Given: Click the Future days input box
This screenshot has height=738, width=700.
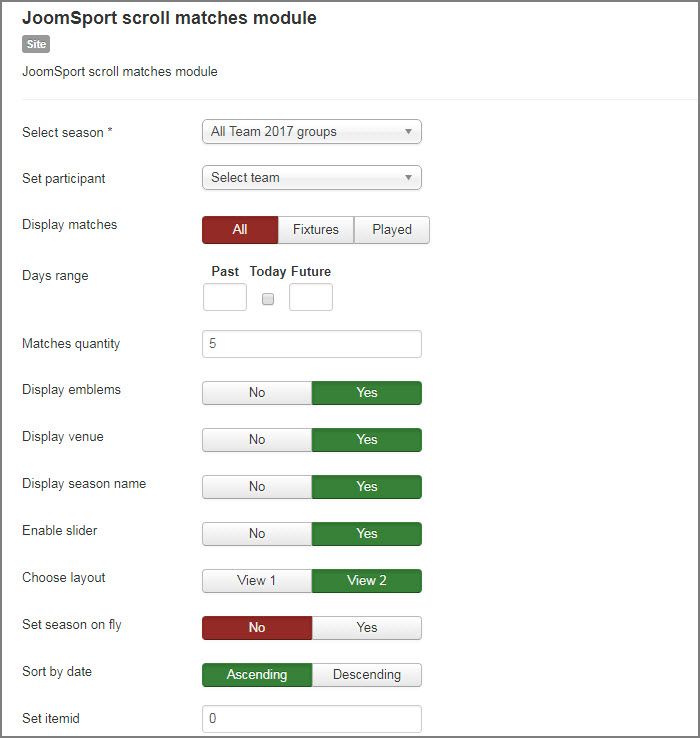Looking at the screenshot, I should point(311,297).
